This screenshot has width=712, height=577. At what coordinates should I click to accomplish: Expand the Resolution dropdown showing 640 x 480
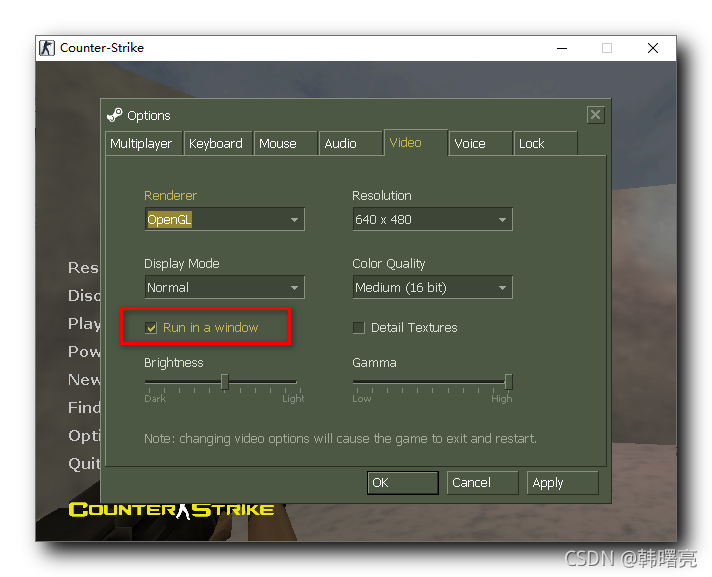(x=433, y=219)
